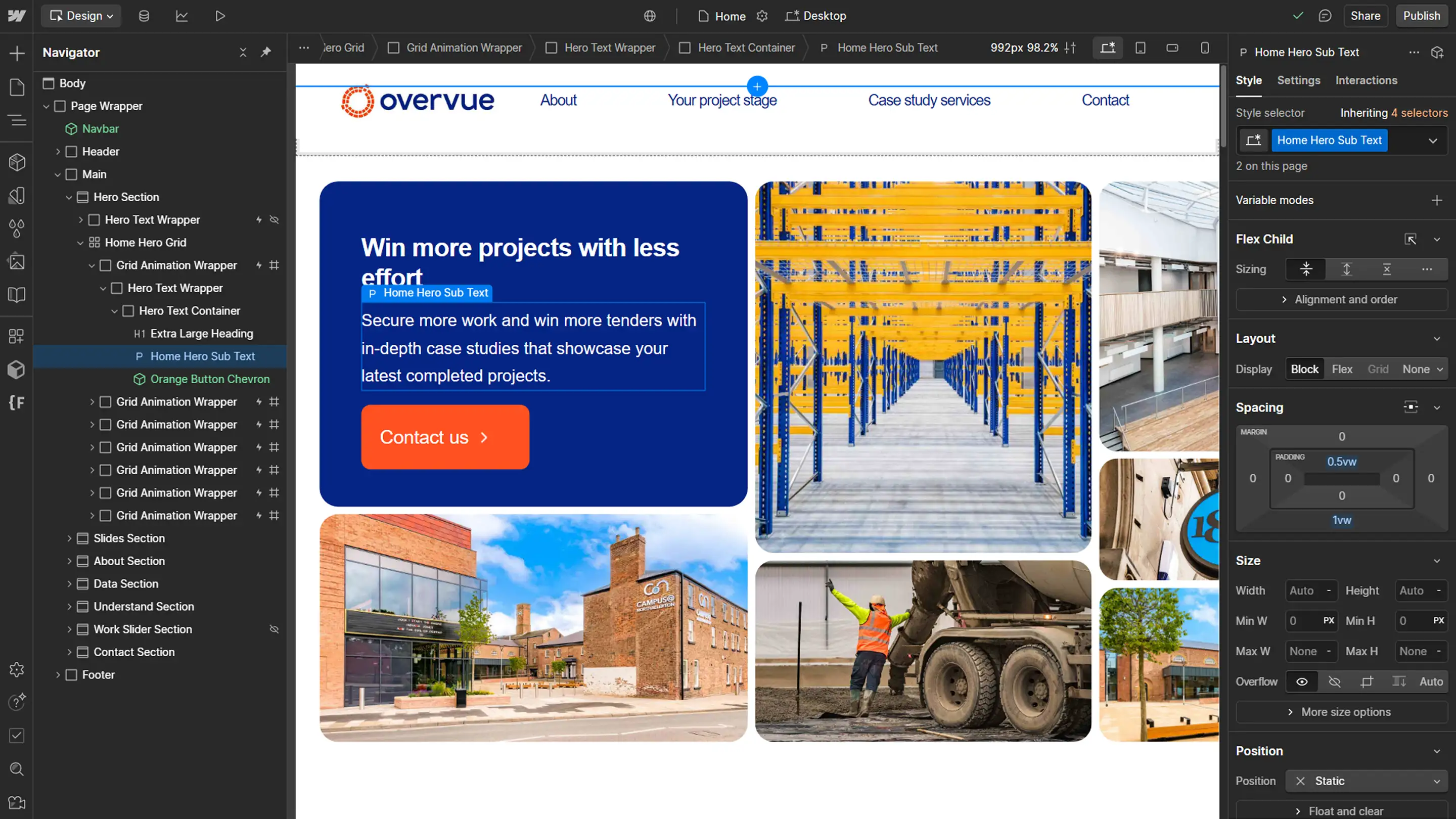Open the Pages panel icon
Image resolution: width=1456 pixels, height=819 pixels.
pyautogui.click(x=16, y=87)
